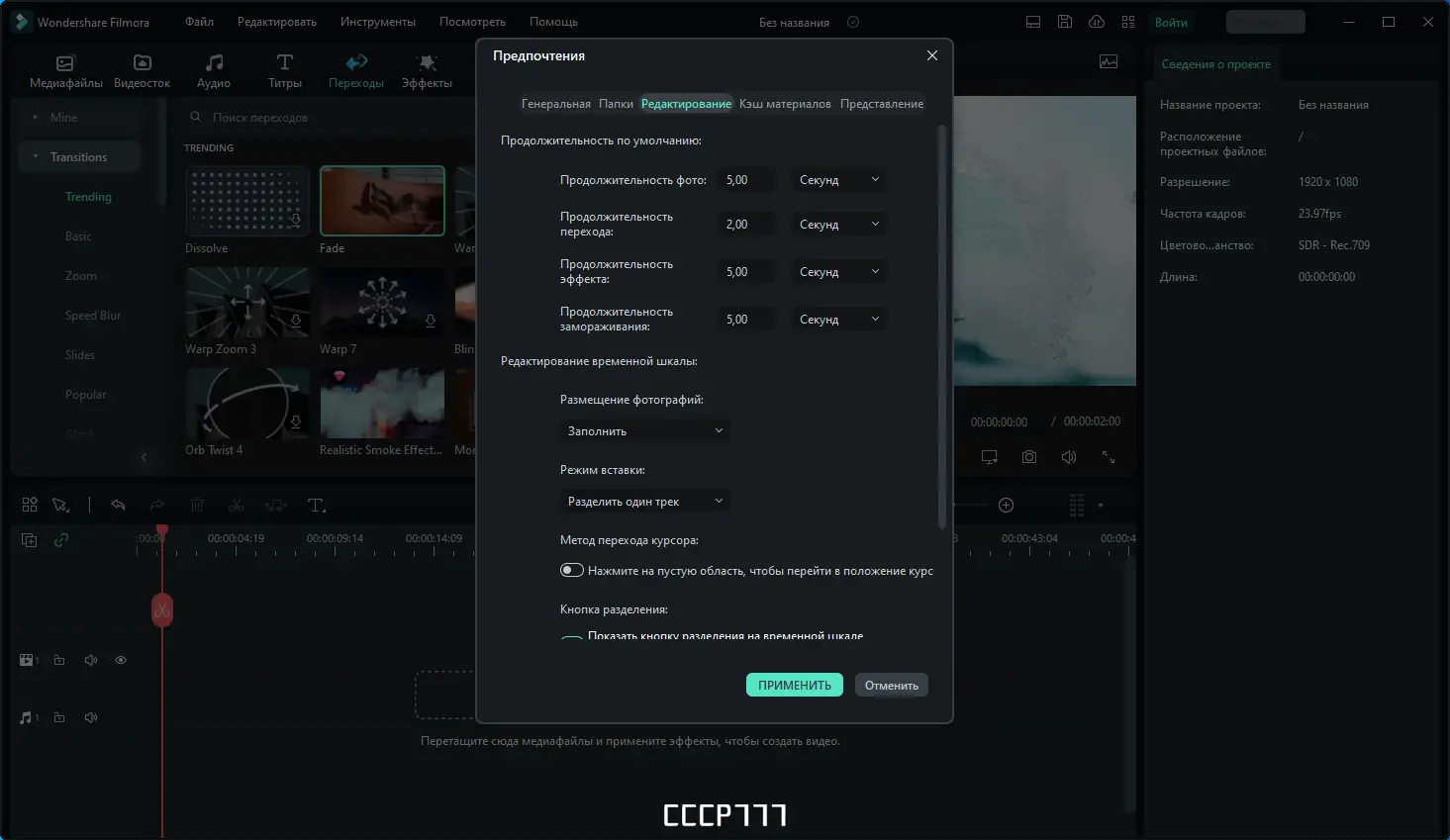1450x840 pixels.
Task: Open the Видеосток stock media icon
Action: [143, 63]
